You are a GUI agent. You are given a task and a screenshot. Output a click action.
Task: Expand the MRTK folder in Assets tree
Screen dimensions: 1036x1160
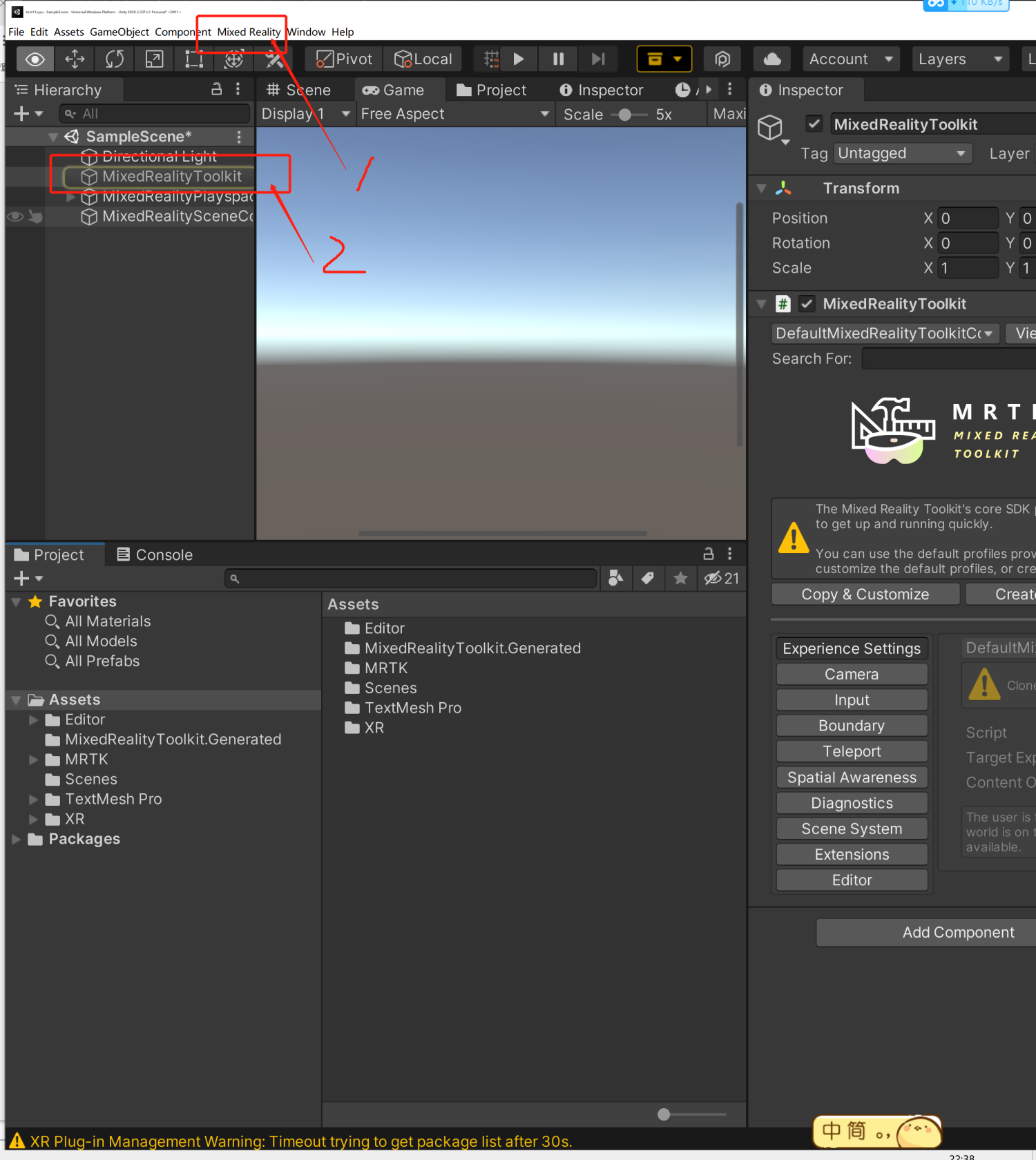33,760
